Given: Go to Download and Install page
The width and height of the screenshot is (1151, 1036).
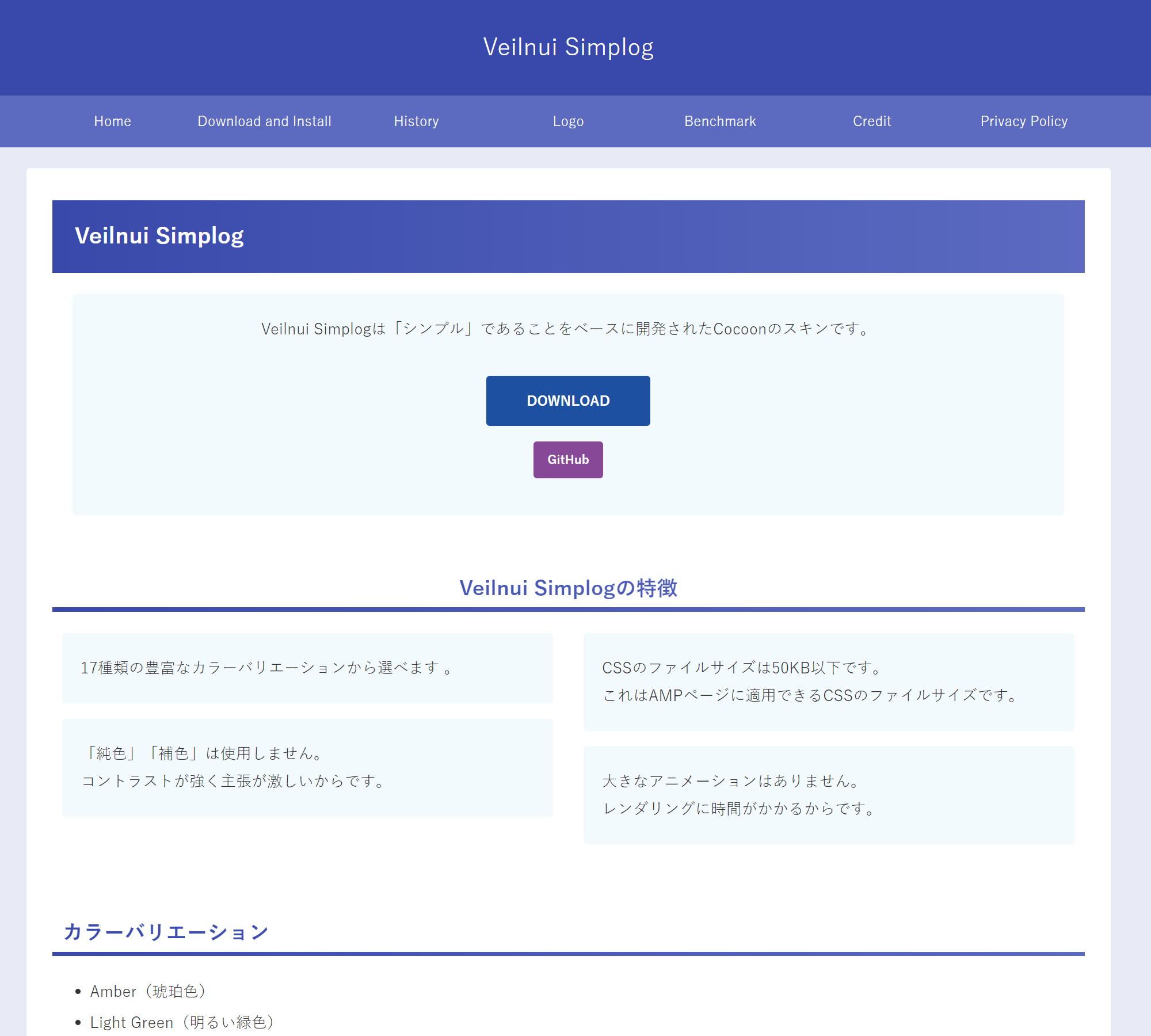Looking at the screenshot, I should pyautogui.click(x=265, y=121).
